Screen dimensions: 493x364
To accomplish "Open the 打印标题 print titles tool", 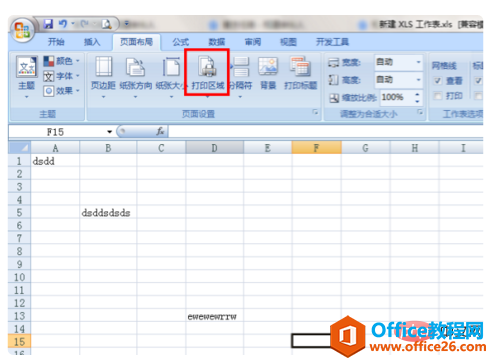I will click(300, 74).
